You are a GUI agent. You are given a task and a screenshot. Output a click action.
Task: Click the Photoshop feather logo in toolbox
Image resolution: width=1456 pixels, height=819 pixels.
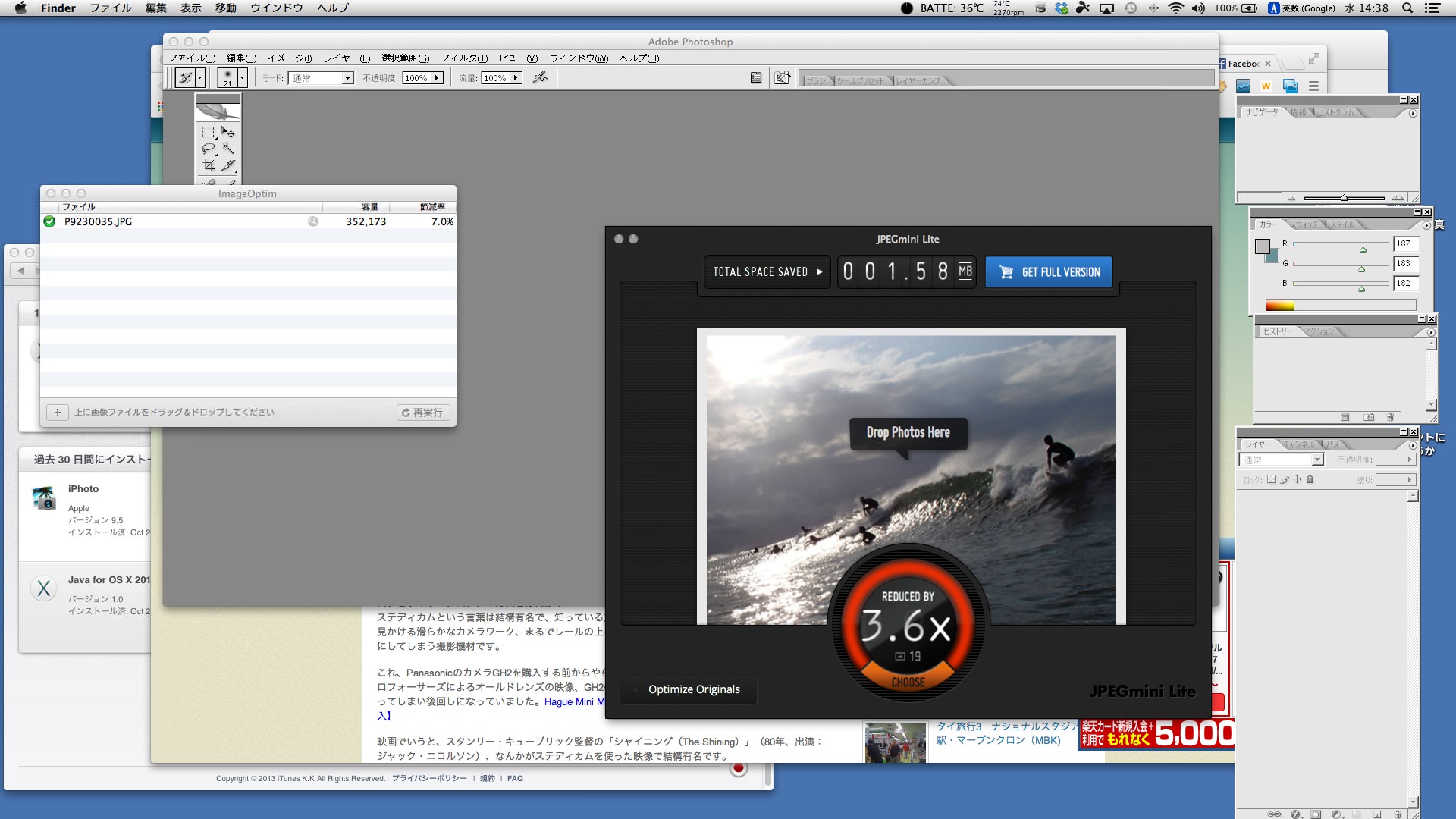coord(218,111)
